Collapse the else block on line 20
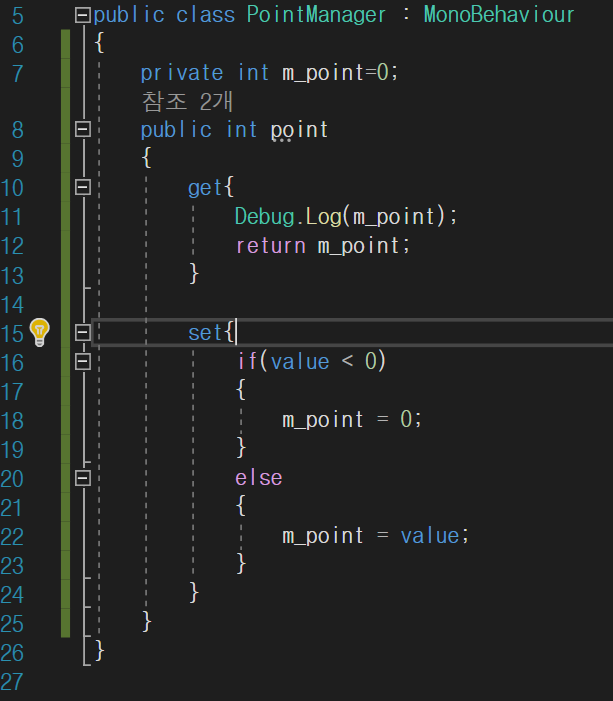The width and height of the screenshot is (613, 701). 83,478
